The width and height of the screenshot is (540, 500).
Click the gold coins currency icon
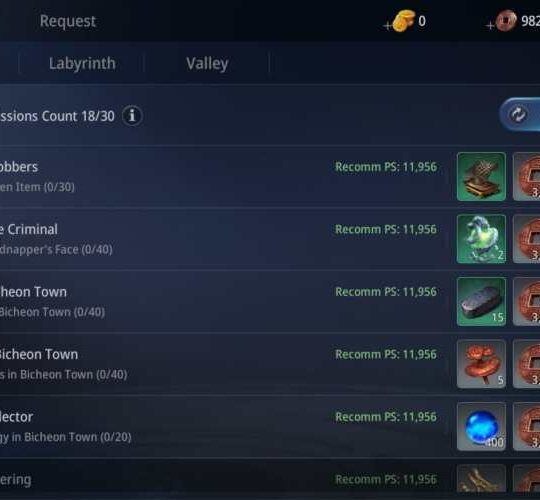click(x=404, y=21)
